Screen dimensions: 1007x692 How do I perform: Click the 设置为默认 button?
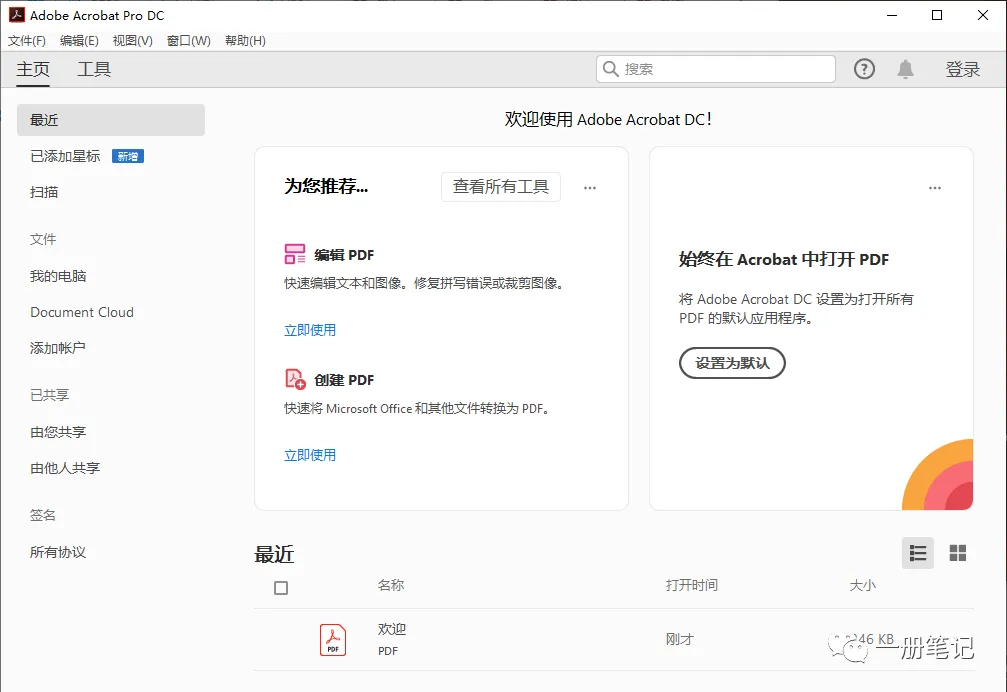pyautogui.click(x=732, y=363)
